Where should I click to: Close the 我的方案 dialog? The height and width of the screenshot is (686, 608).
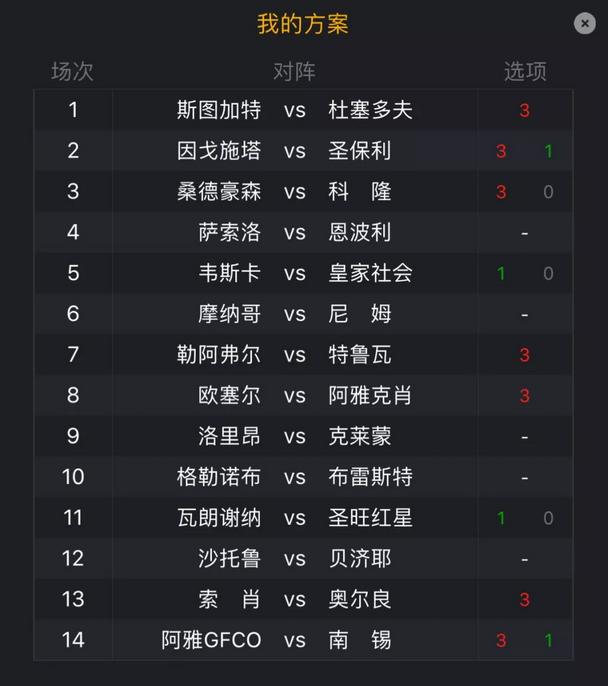click(584, 23)
